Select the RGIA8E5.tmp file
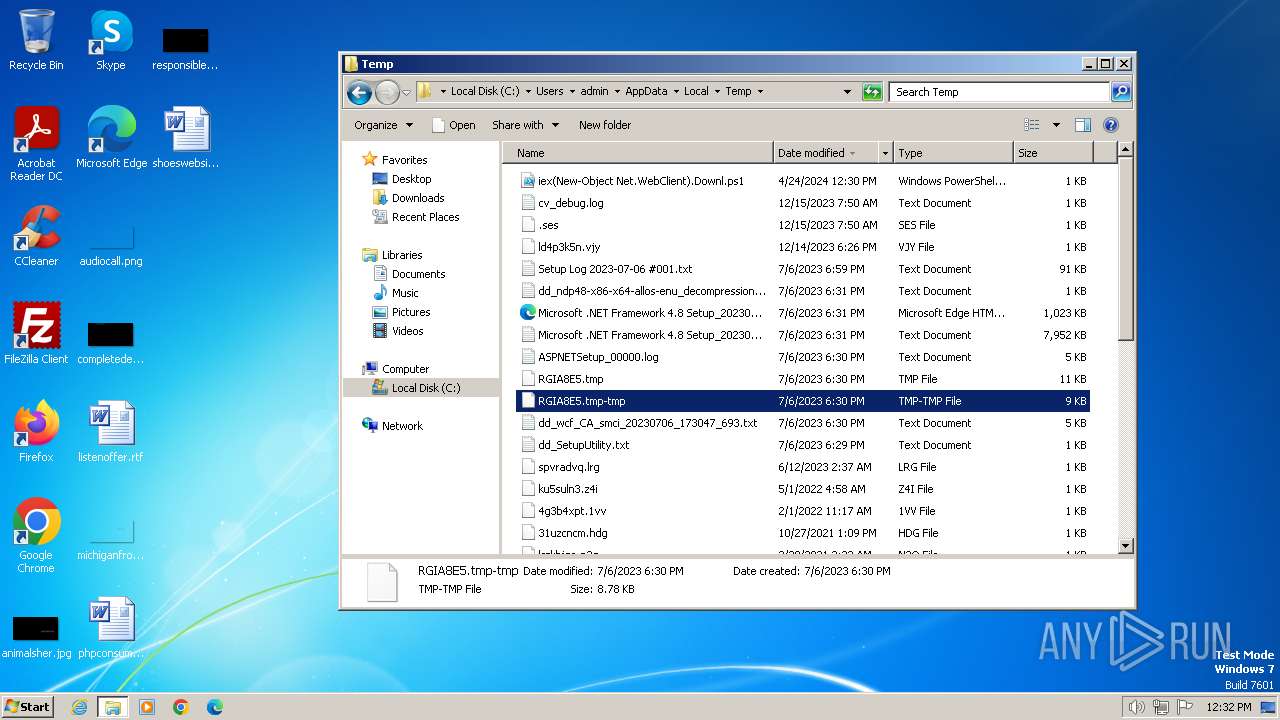Image resolution: width=1280 pixels, height=720 pixels. pos(803,379)
